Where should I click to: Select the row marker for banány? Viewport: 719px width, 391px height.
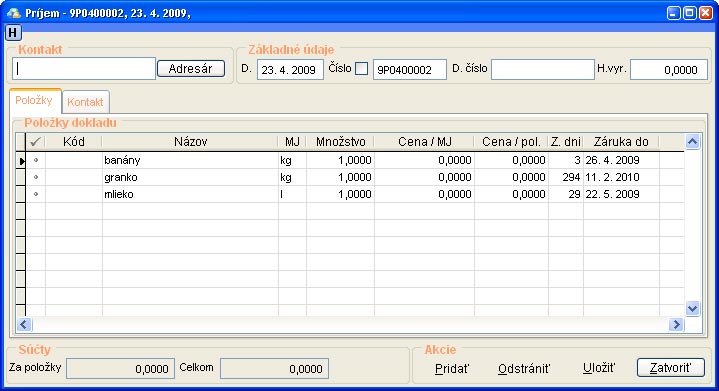pos(21,160)
